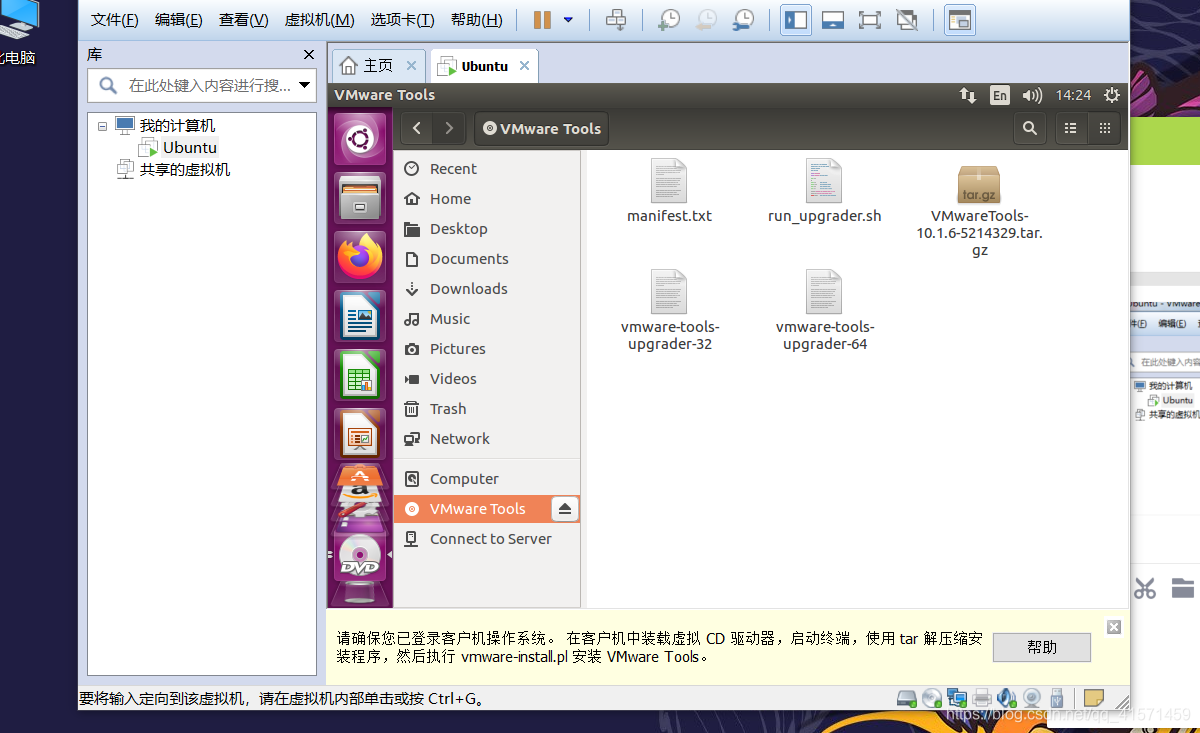Switch Files to list view
The width and height of the screenshot is (1200, 733).
1071,128
